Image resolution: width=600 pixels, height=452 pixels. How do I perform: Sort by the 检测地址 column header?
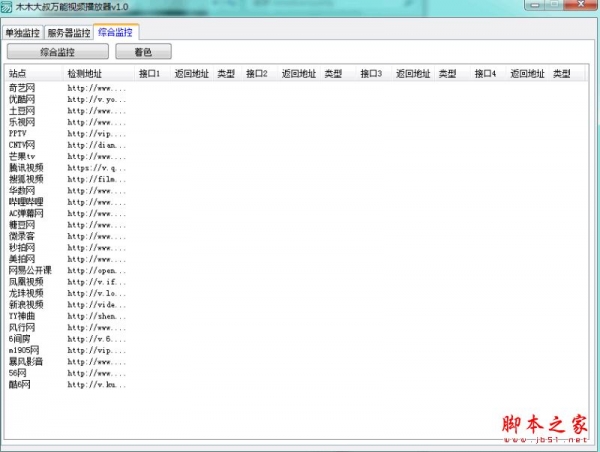coord(98,73)
